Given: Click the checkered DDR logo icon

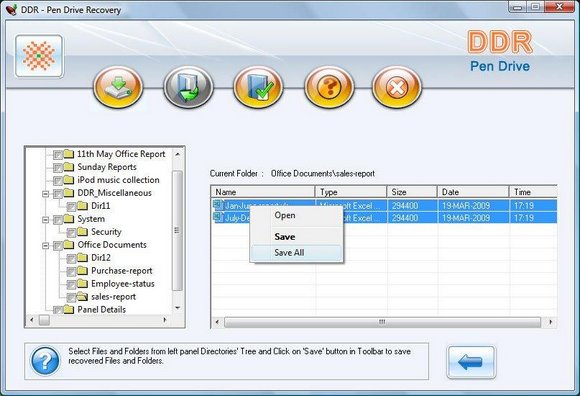Looking at the screenshot, I should coord(39,56).
